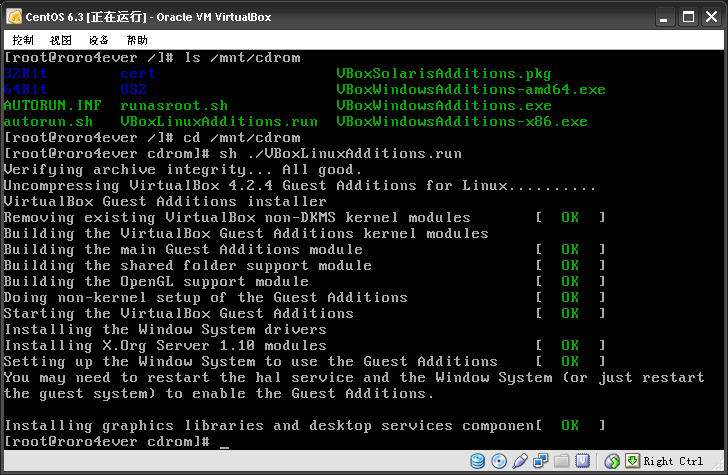This screenshot has width=728, height=475.
Task: Open the 帮助 menu
Action: pos(137,40)
